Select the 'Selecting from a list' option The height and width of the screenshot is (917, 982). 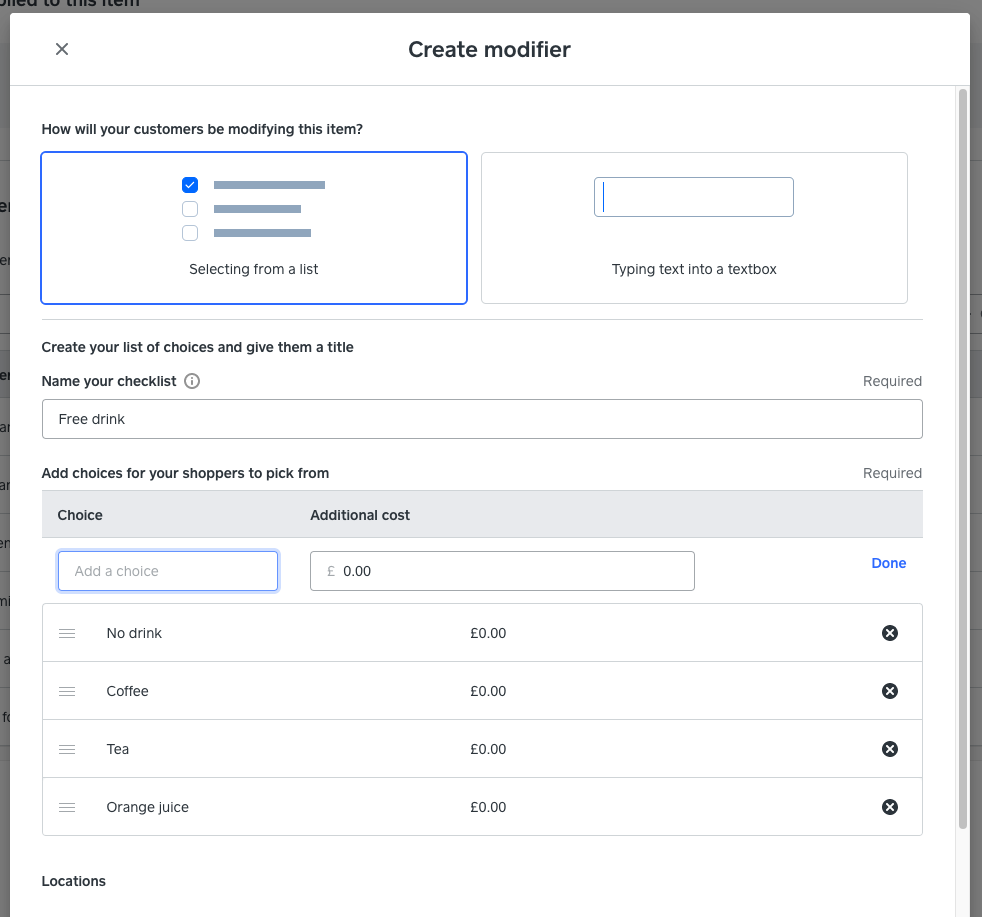(x=254, y=228)
